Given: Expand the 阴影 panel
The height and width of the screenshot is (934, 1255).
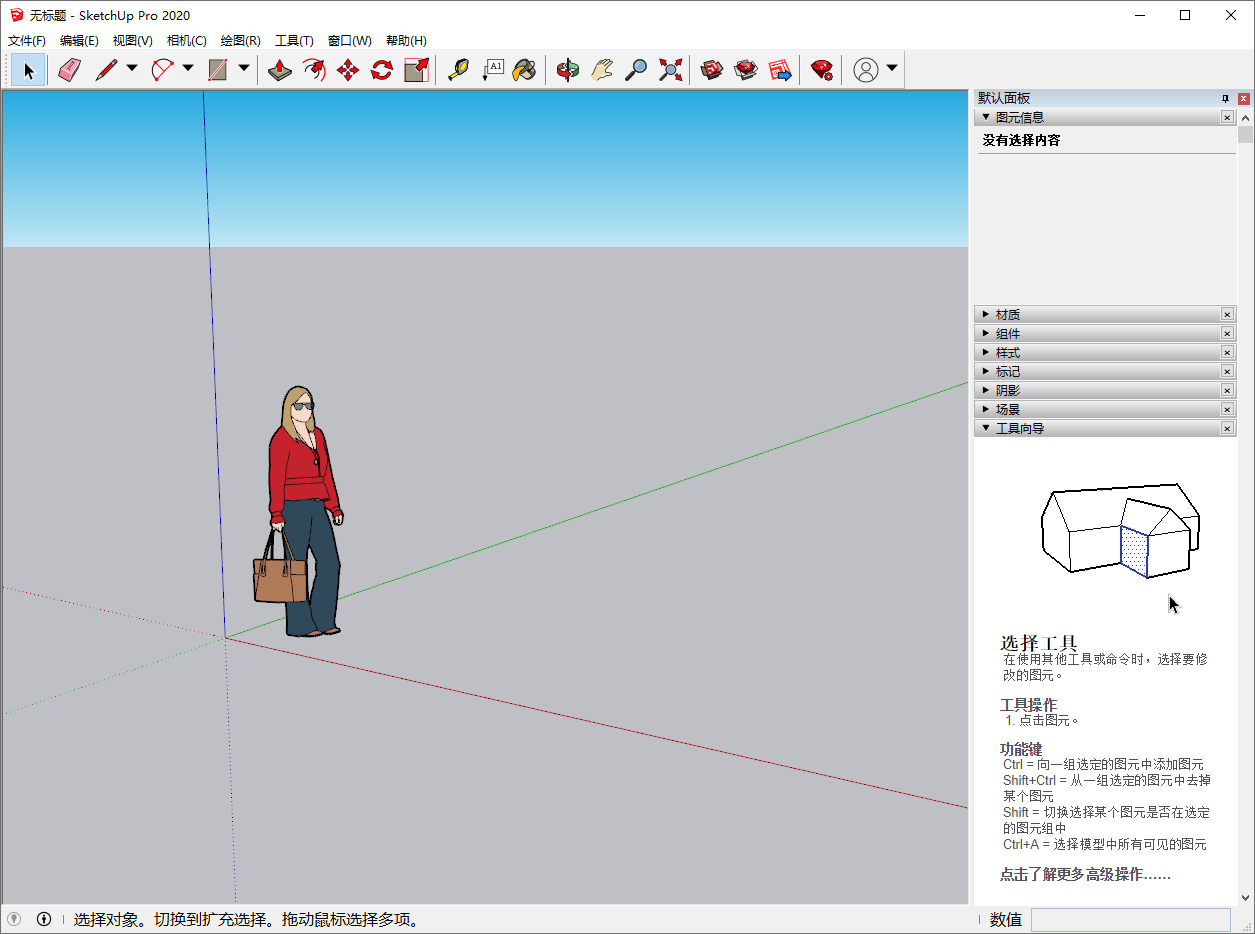Looking at the screenshot, I should point(986,391).
